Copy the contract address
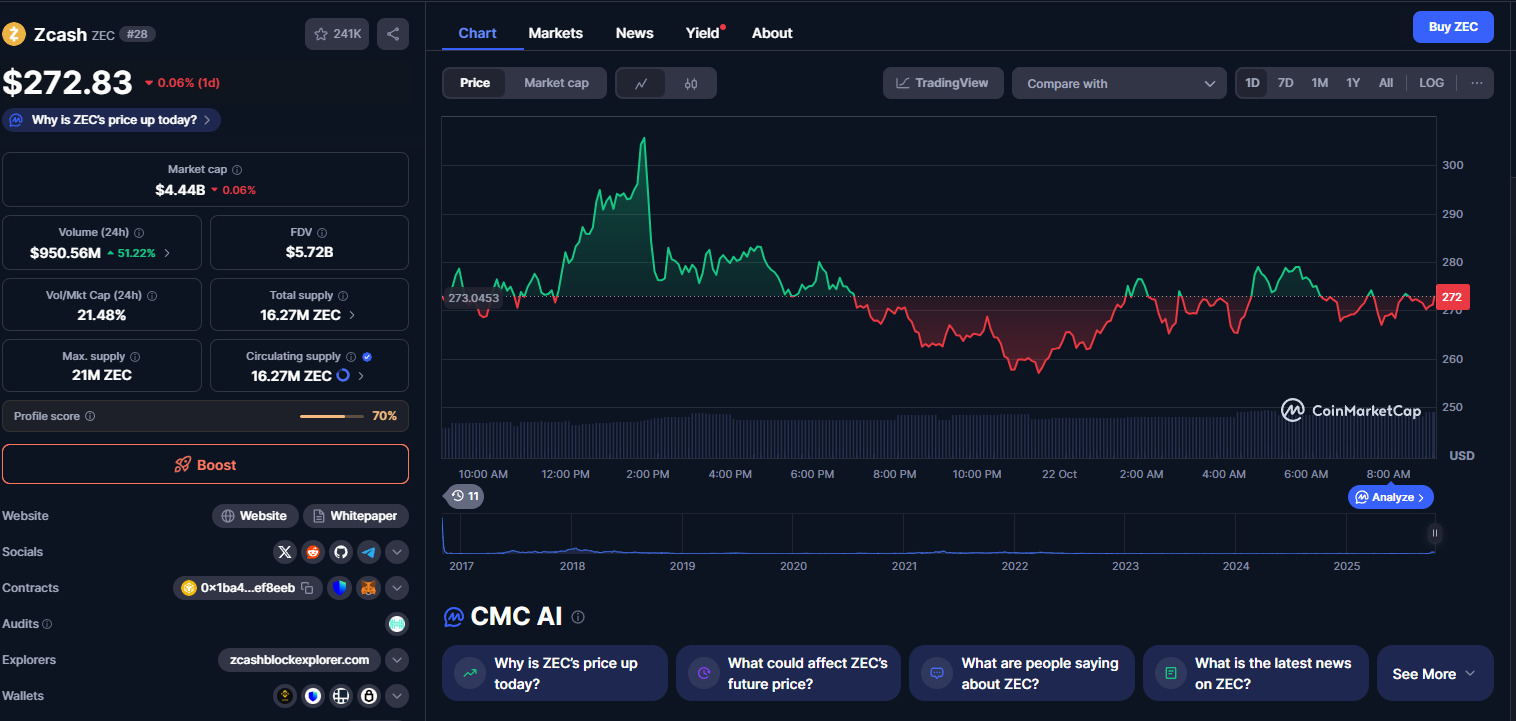The height and width of the screenshot is (721, 1516). [308, 588]
